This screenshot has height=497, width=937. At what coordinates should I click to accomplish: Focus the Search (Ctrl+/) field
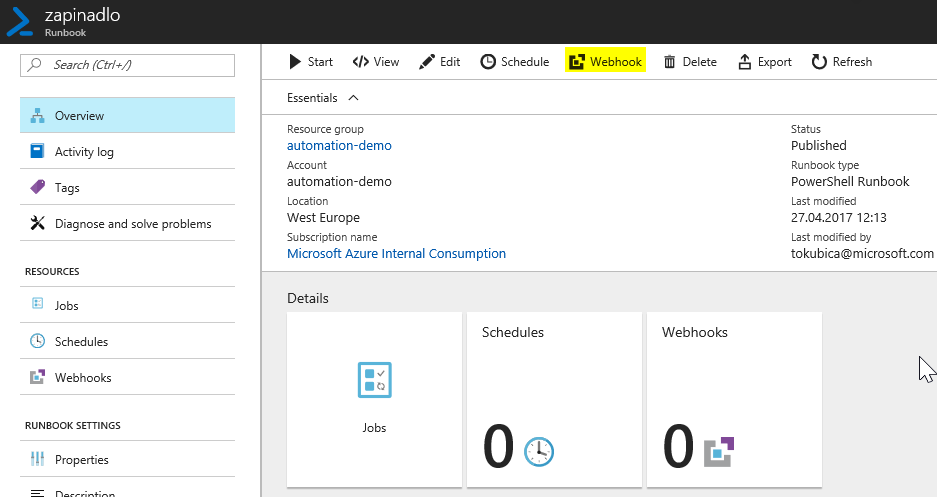pos(127,65)
